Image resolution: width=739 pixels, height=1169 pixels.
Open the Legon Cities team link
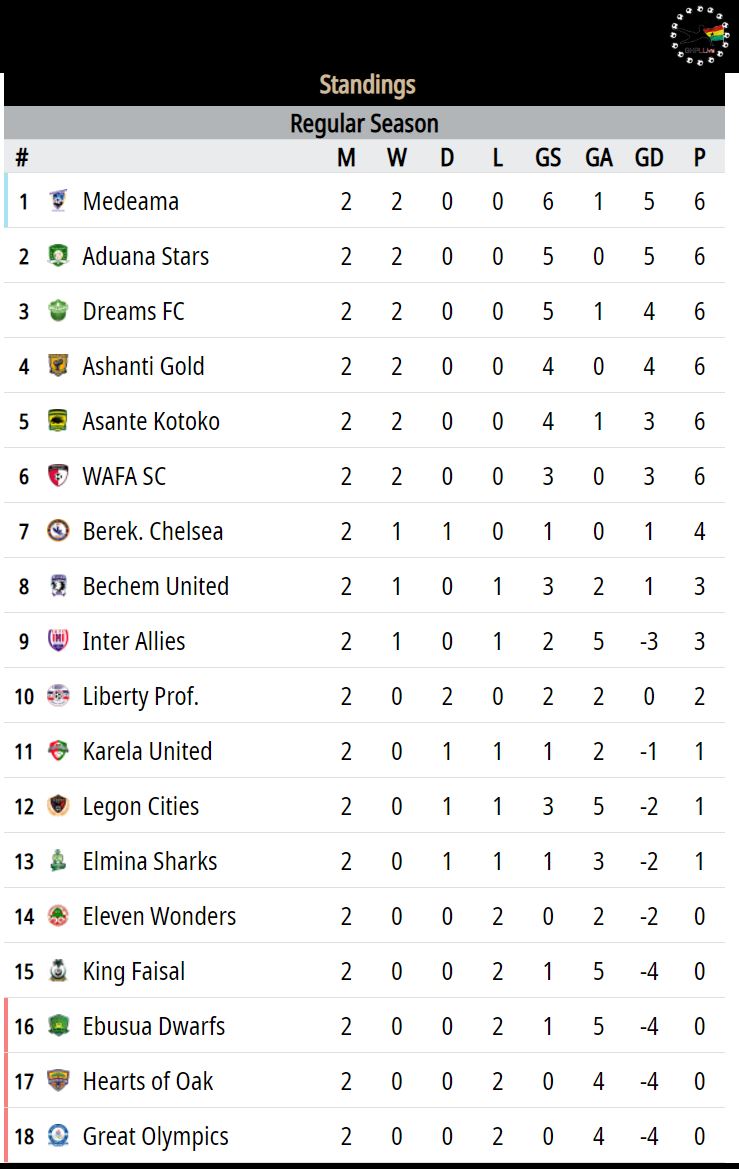tap(141, 807)
